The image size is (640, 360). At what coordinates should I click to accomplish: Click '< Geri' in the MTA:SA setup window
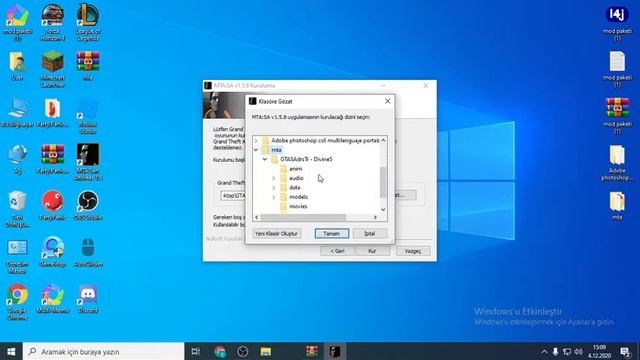tap(337, 251)
